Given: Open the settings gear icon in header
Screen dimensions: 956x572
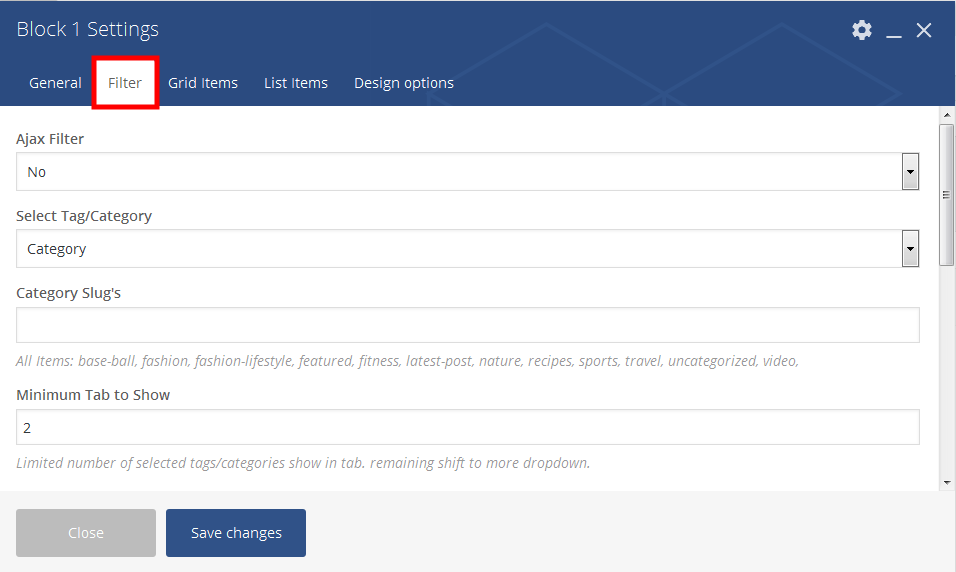Looking at the screenshot, I should (x=861, y=30).
